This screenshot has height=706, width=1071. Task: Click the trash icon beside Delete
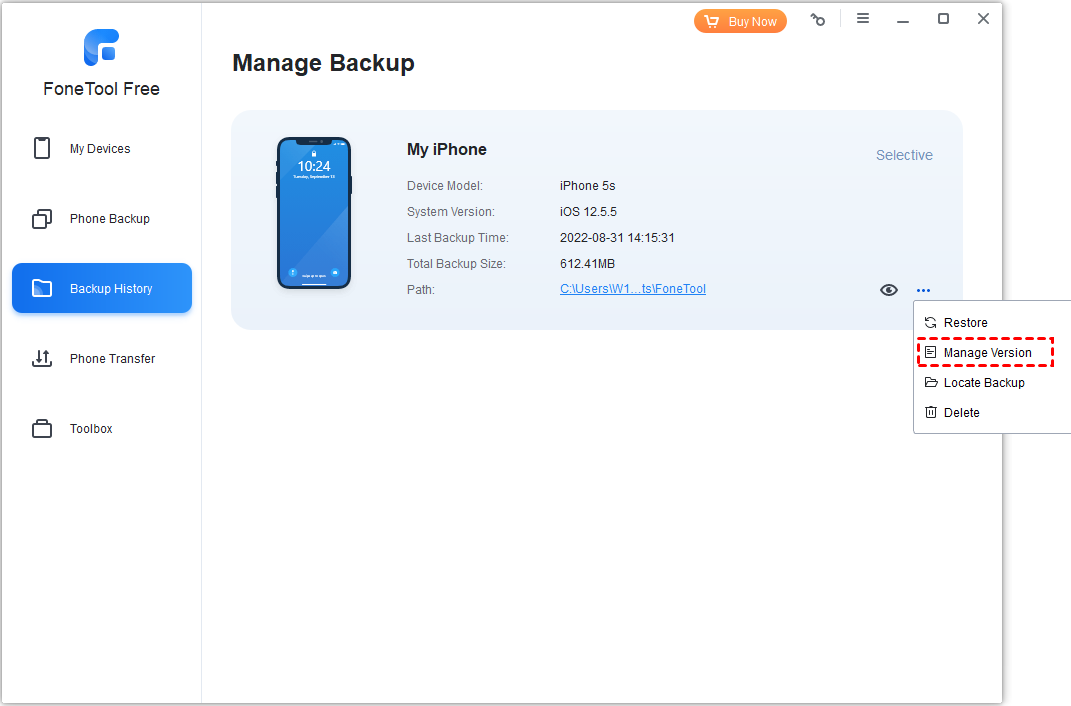tap(931, 413)
